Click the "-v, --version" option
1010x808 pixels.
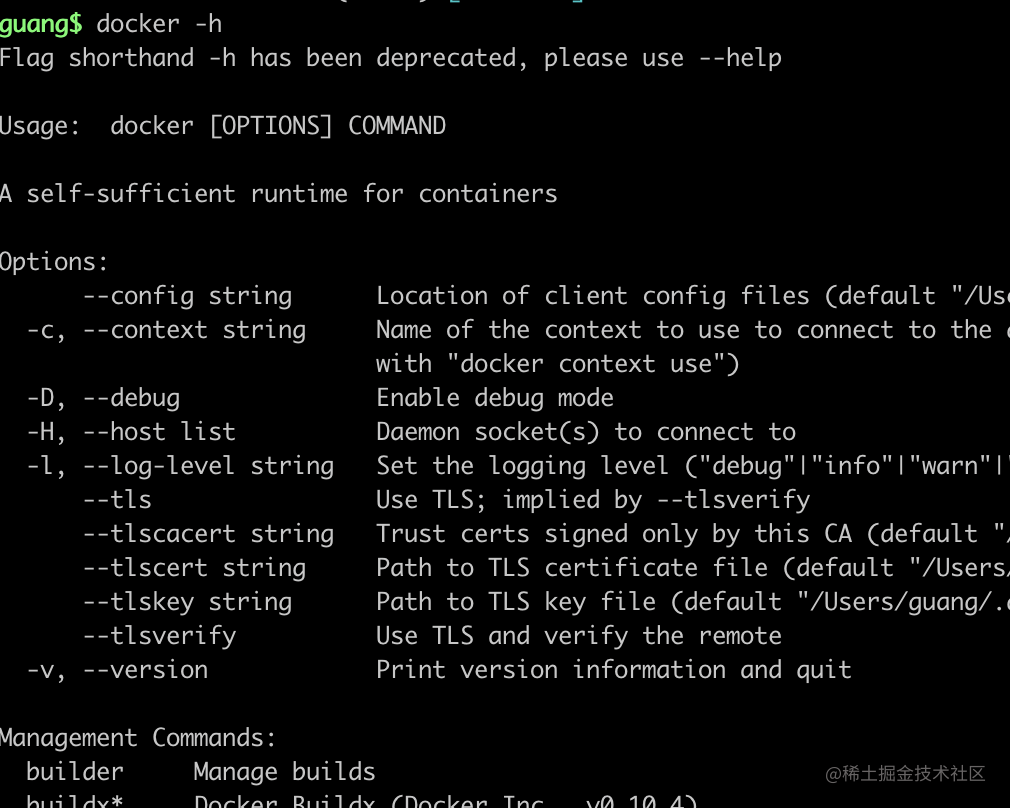[117, 670]
